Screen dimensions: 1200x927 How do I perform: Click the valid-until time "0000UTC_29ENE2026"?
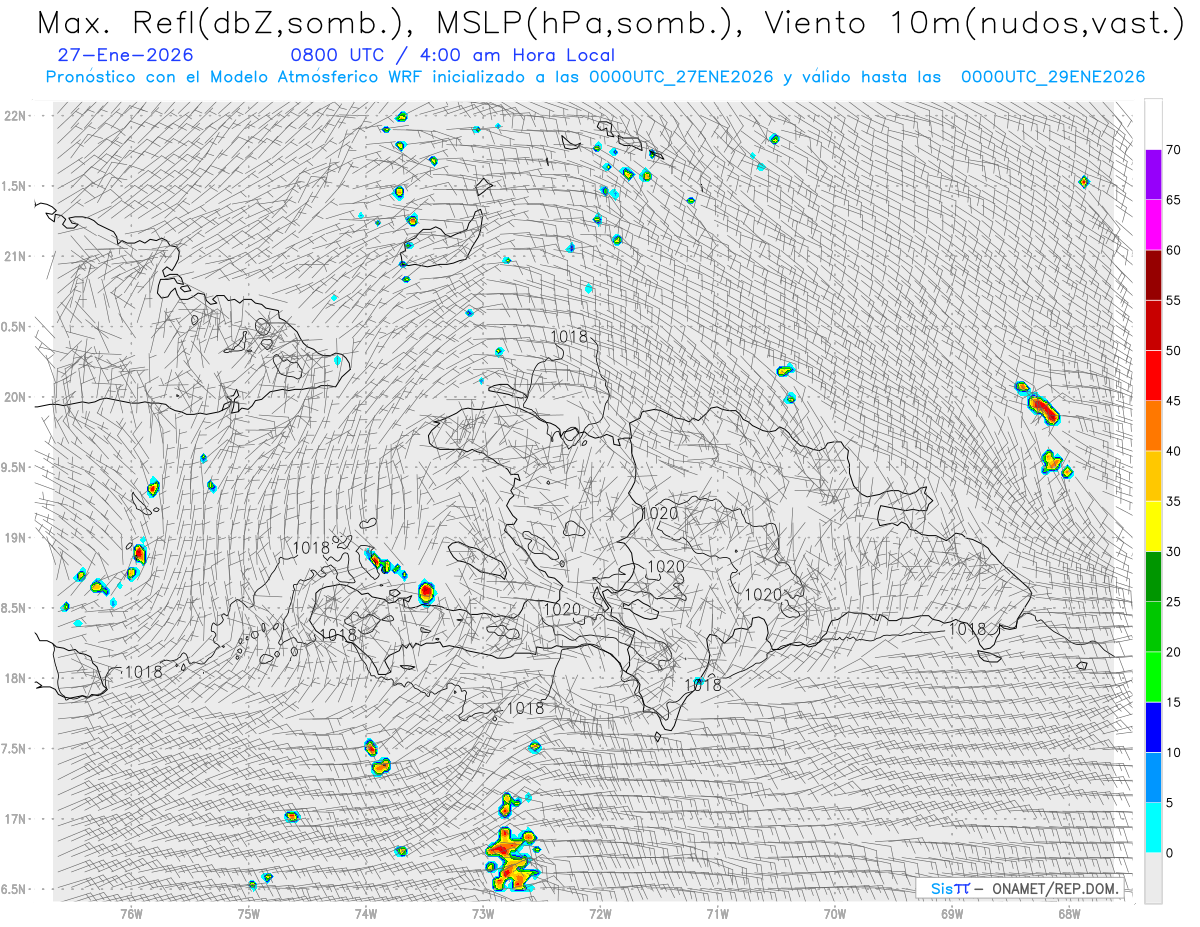(x=1053, y=77)
